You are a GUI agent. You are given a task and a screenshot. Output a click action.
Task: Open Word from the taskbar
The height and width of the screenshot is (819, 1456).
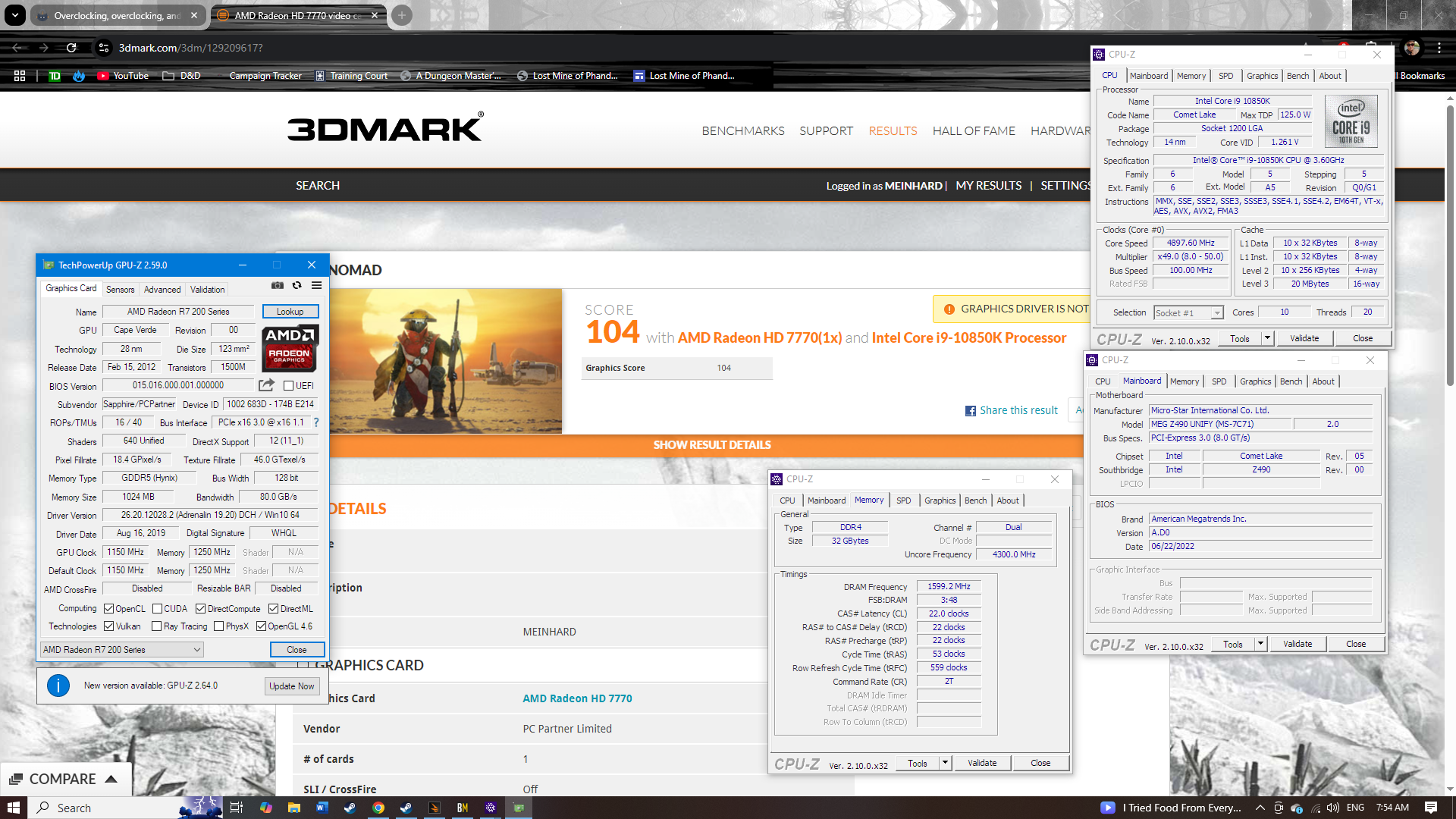click(x=322, y=808)
